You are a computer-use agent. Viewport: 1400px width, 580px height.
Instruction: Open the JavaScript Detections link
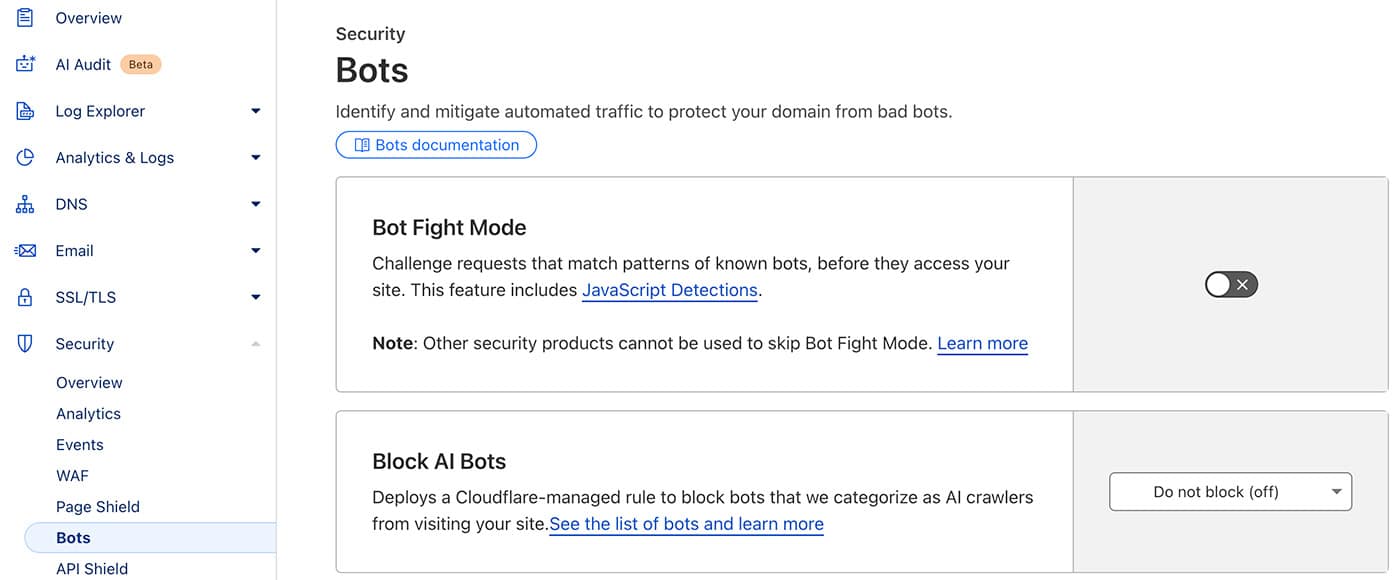pyautogui.click(x=669, y=289)
